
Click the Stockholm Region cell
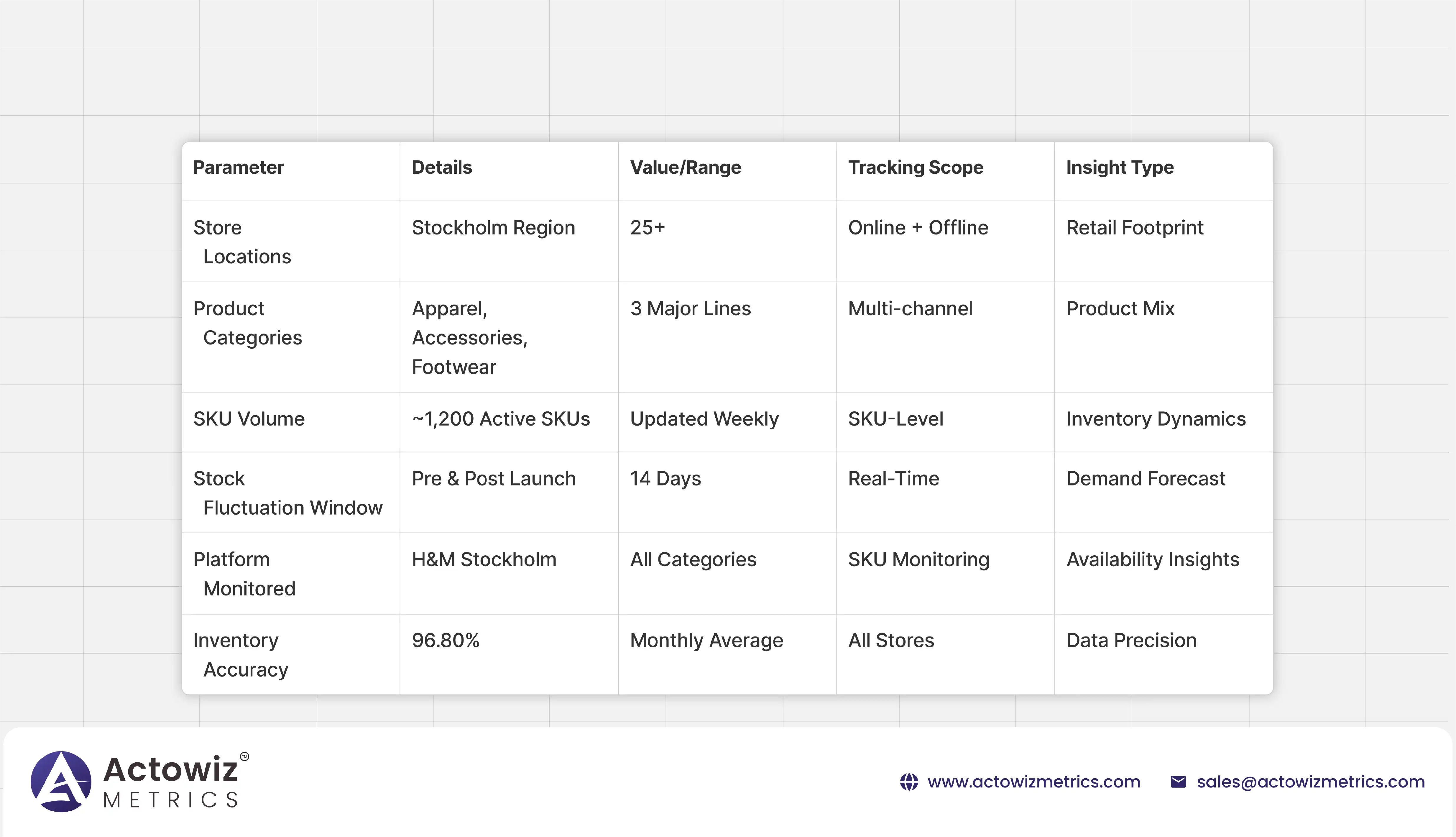(x=493, y=228)
